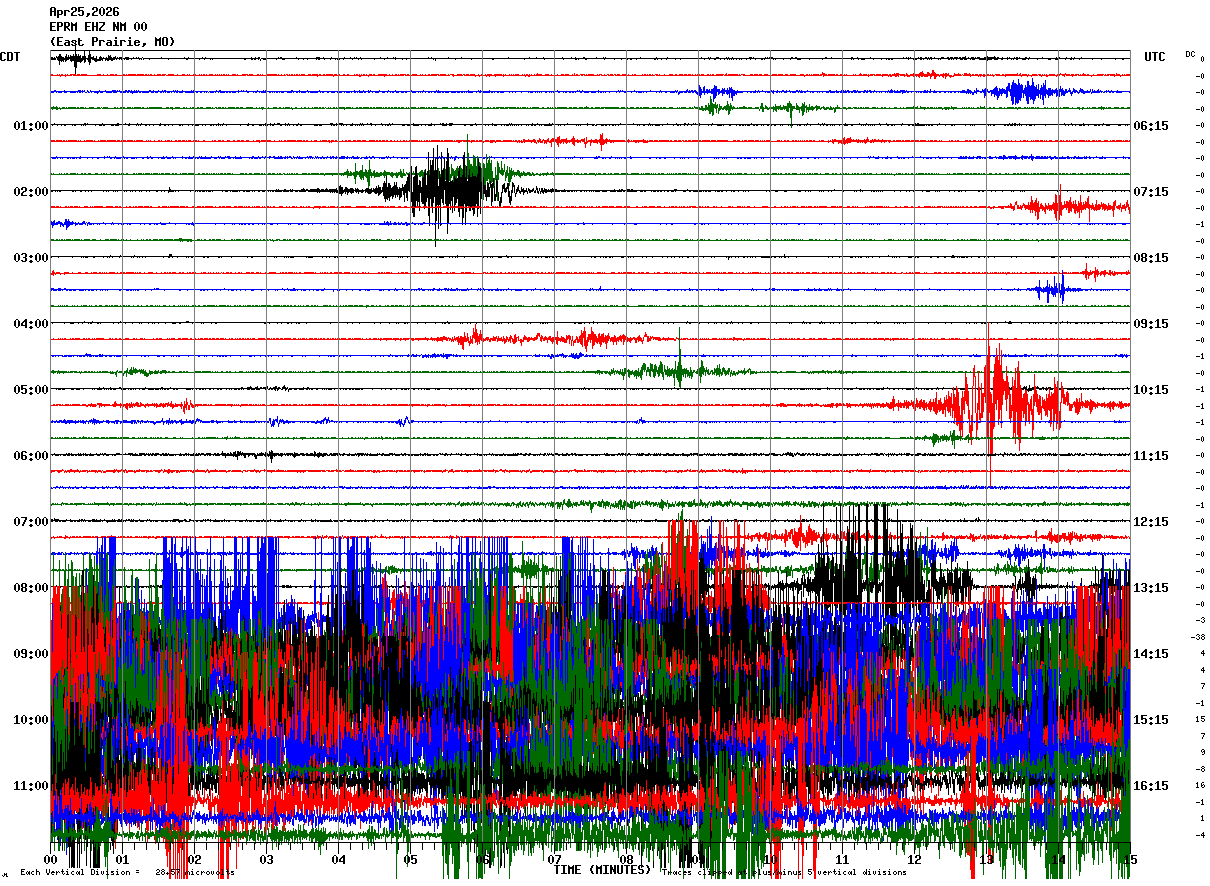1210x886 pixels.
Task: Click the DC offset value -3
Action: 1199,620
